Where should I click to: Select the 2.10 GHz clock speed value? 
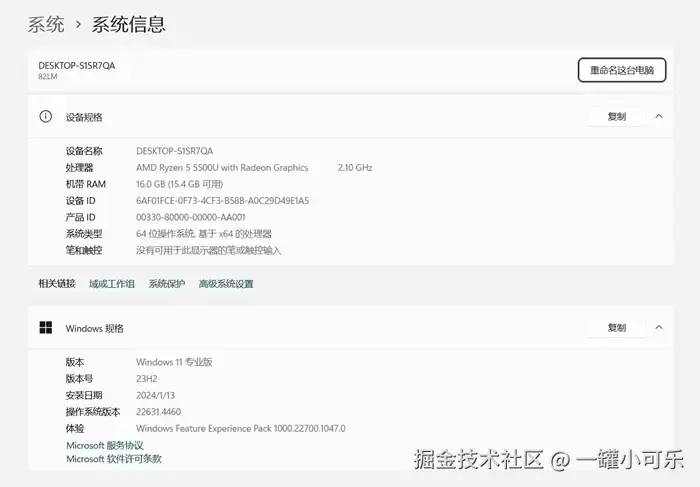355,167
